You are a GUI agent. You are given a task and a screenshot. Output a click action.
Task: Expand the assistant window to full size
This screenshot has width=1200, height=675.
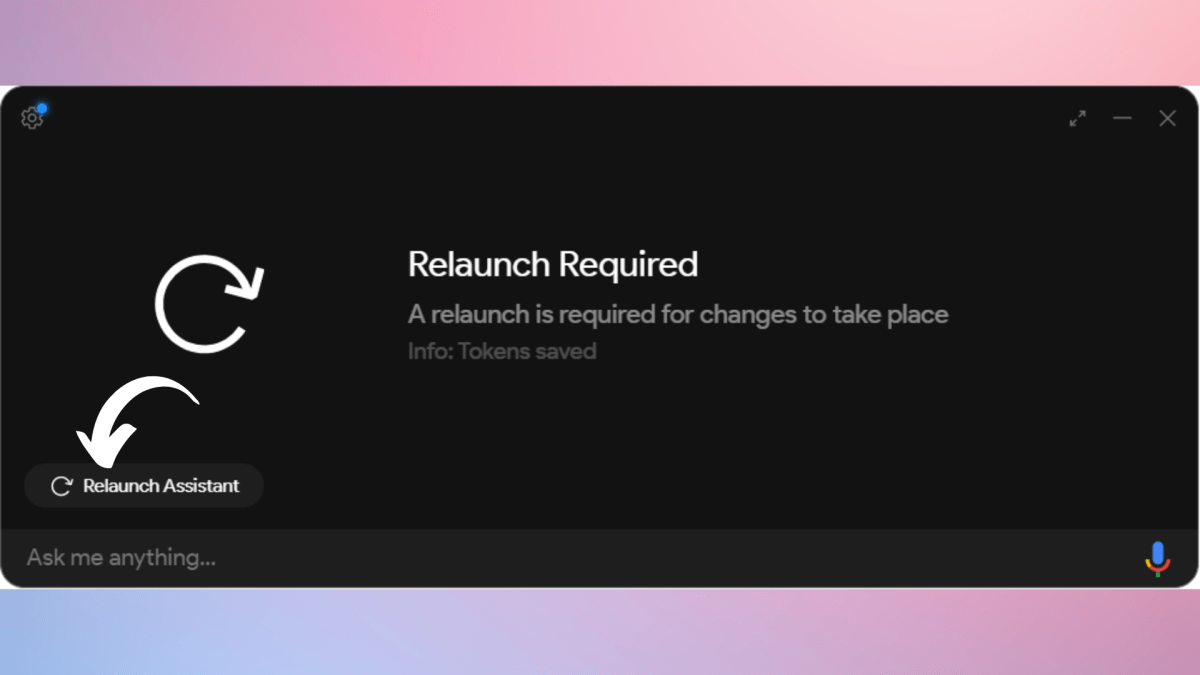click(x=1077, y=118)
